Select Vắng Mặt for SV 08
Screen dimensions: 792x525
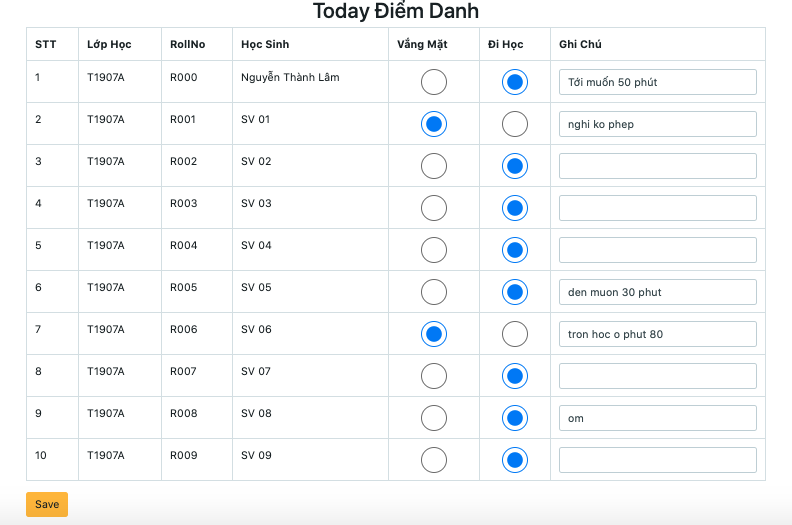(434, 418)
